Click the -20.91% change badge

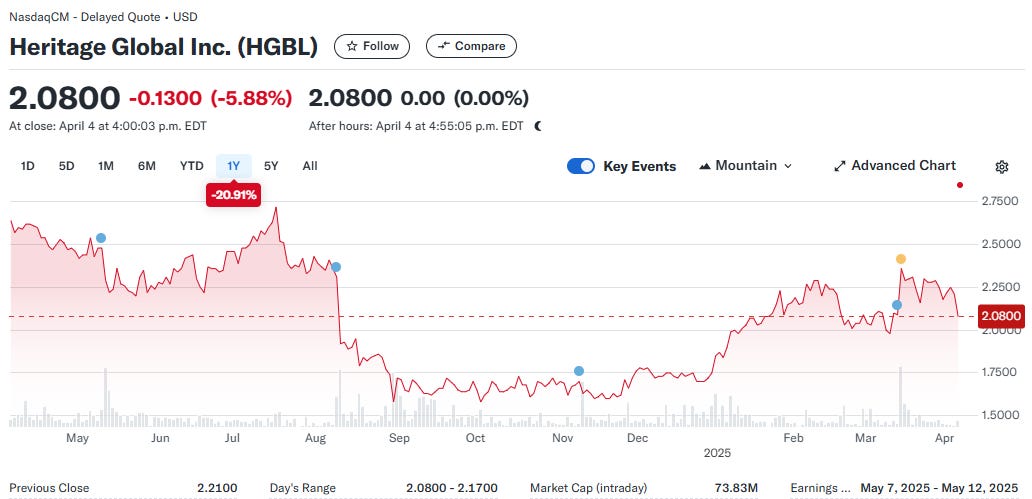[234, 196]
